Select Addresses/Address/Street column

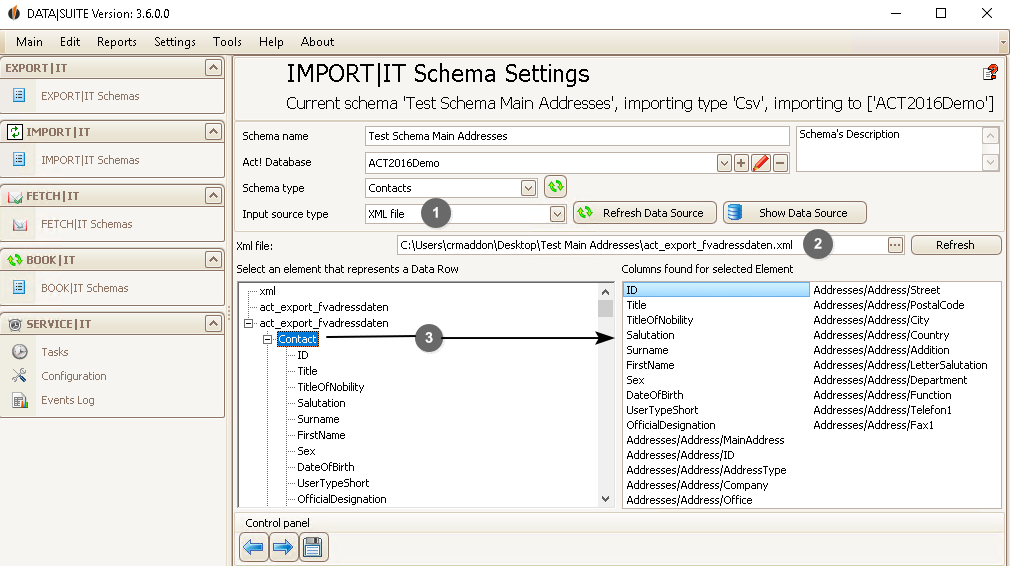coord(877,290)
